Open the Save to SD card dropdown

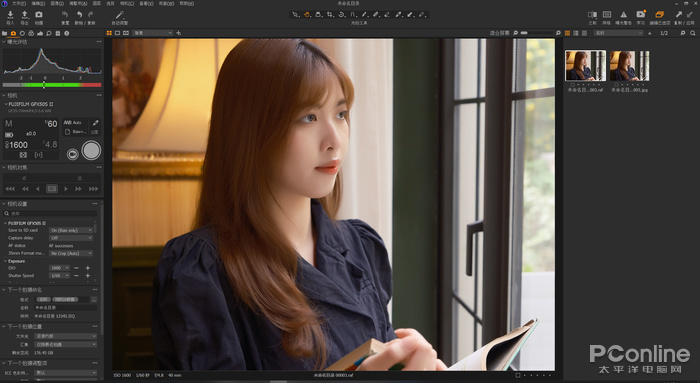[x=71, y=230]
